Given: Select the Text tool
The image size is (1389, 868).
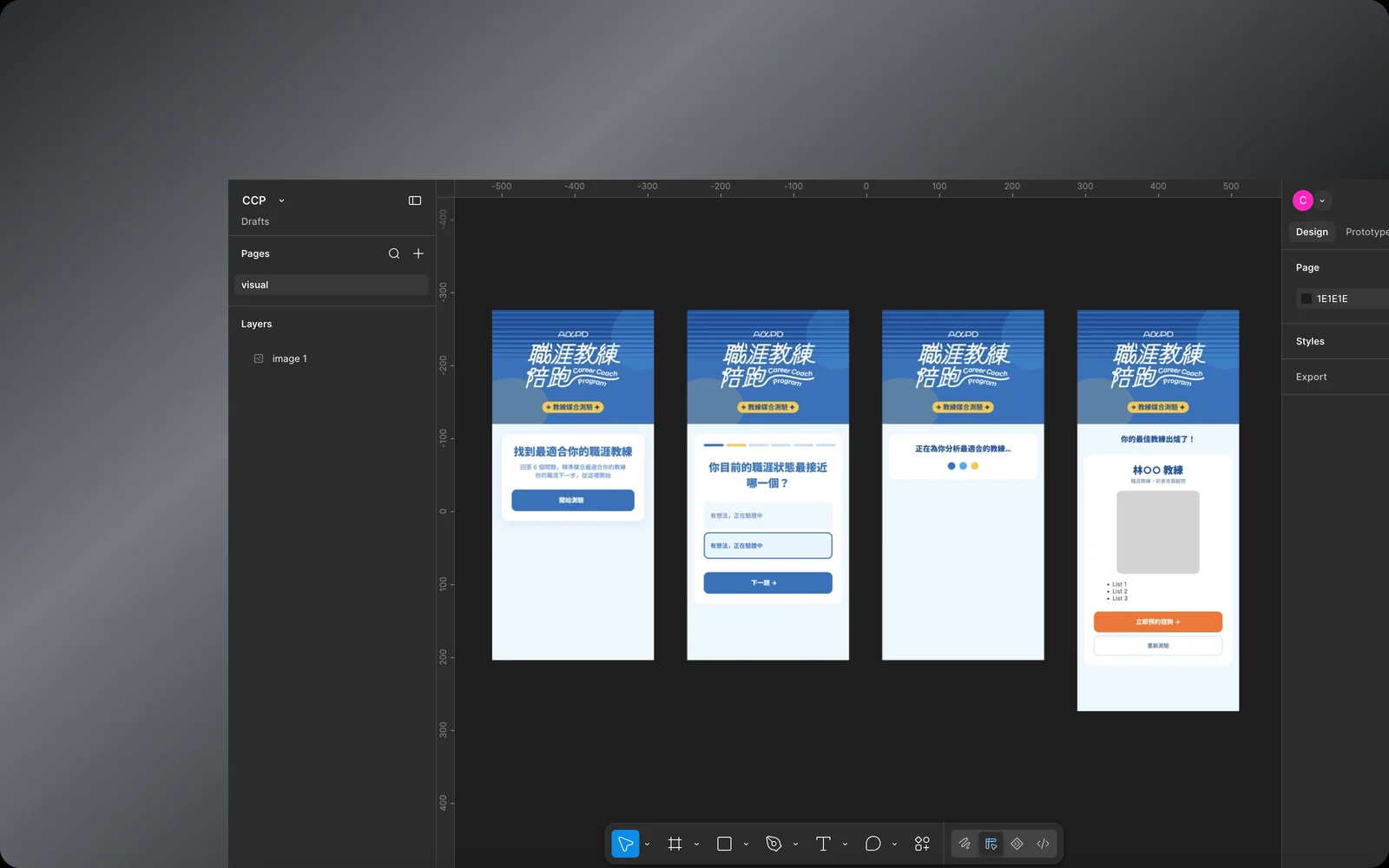Looking at the screenshot, I should pos(823,844).
